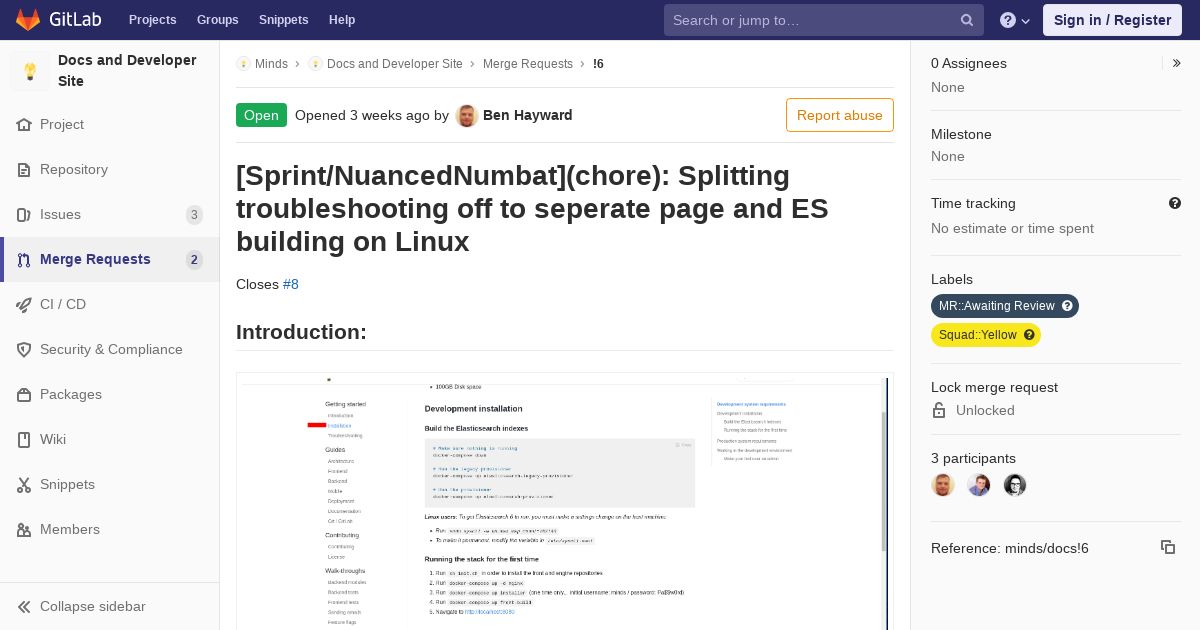Open Ben Hayward author profile link

coord(528,115)
